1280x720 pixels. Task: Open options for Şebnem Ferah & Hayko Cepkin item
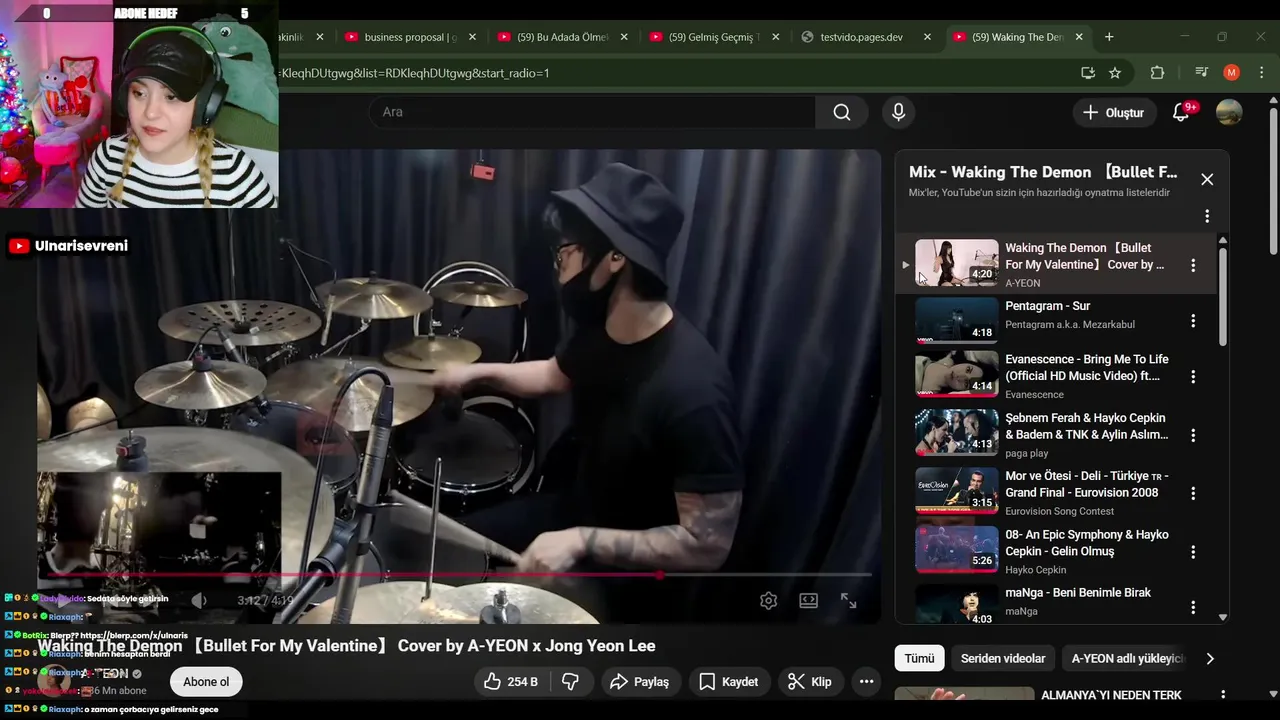[1193, 435]
